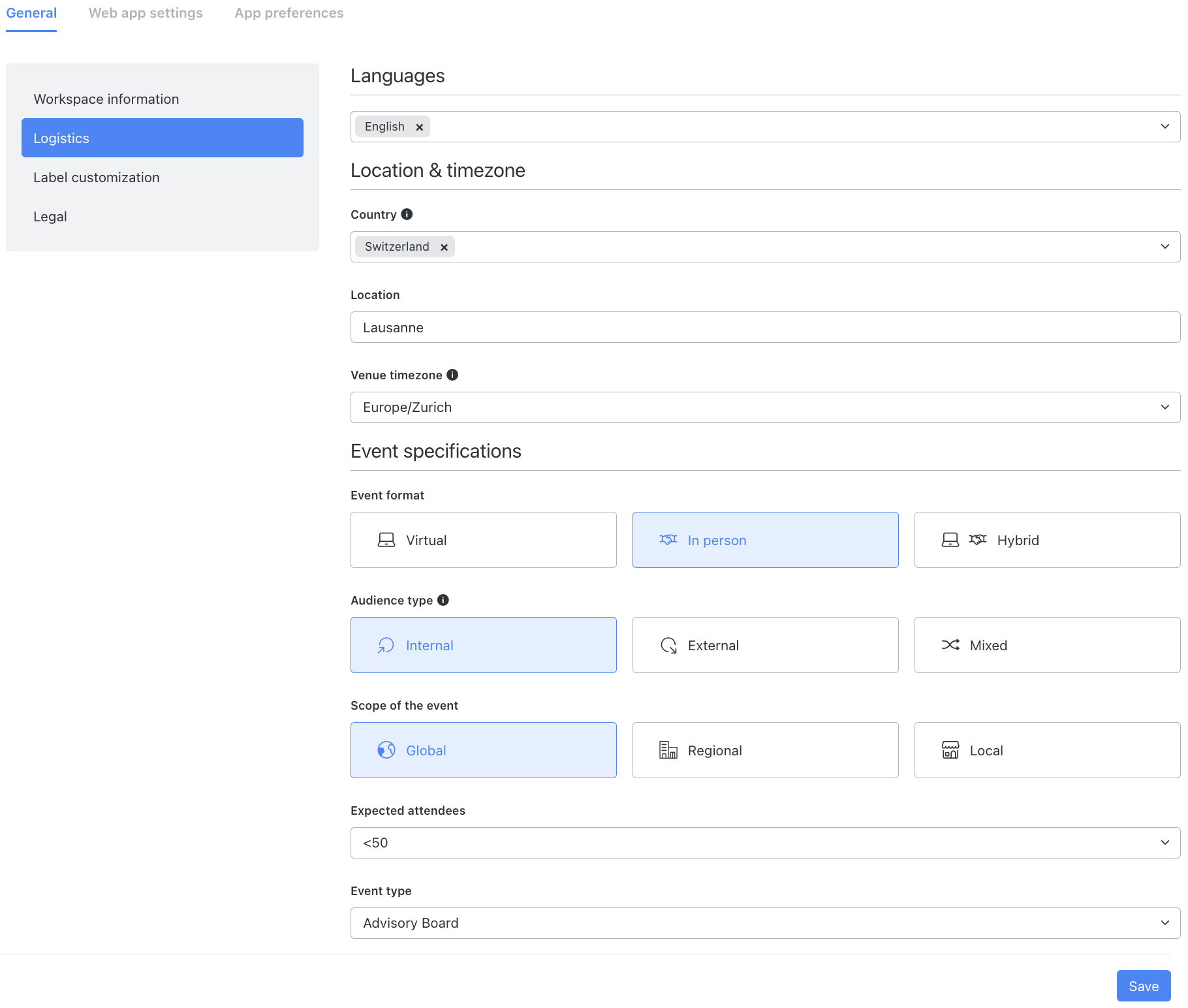
Task: Open the Label customization section
Action: click(x=97, y=177)
